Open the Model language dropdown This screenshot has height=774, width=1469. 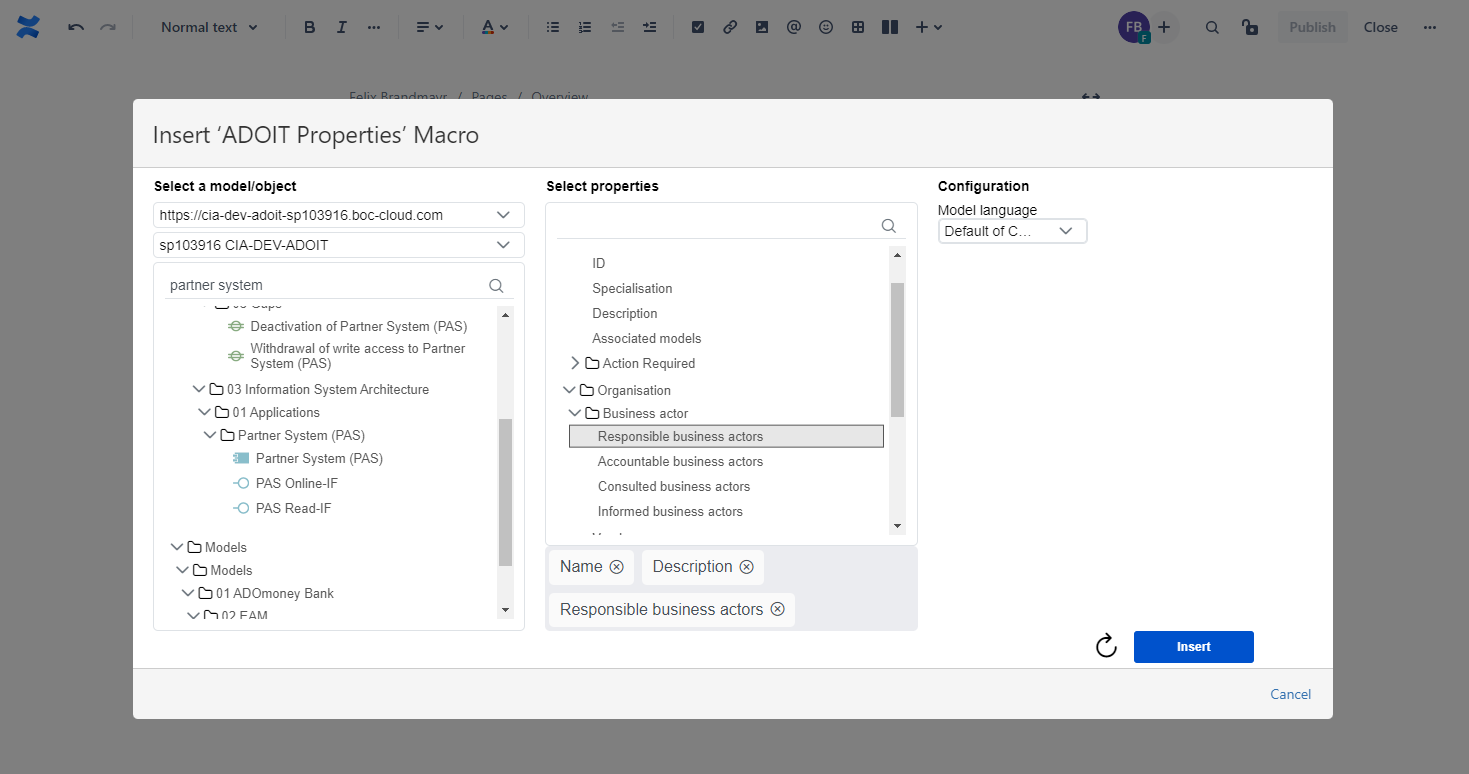point(1012,231)
